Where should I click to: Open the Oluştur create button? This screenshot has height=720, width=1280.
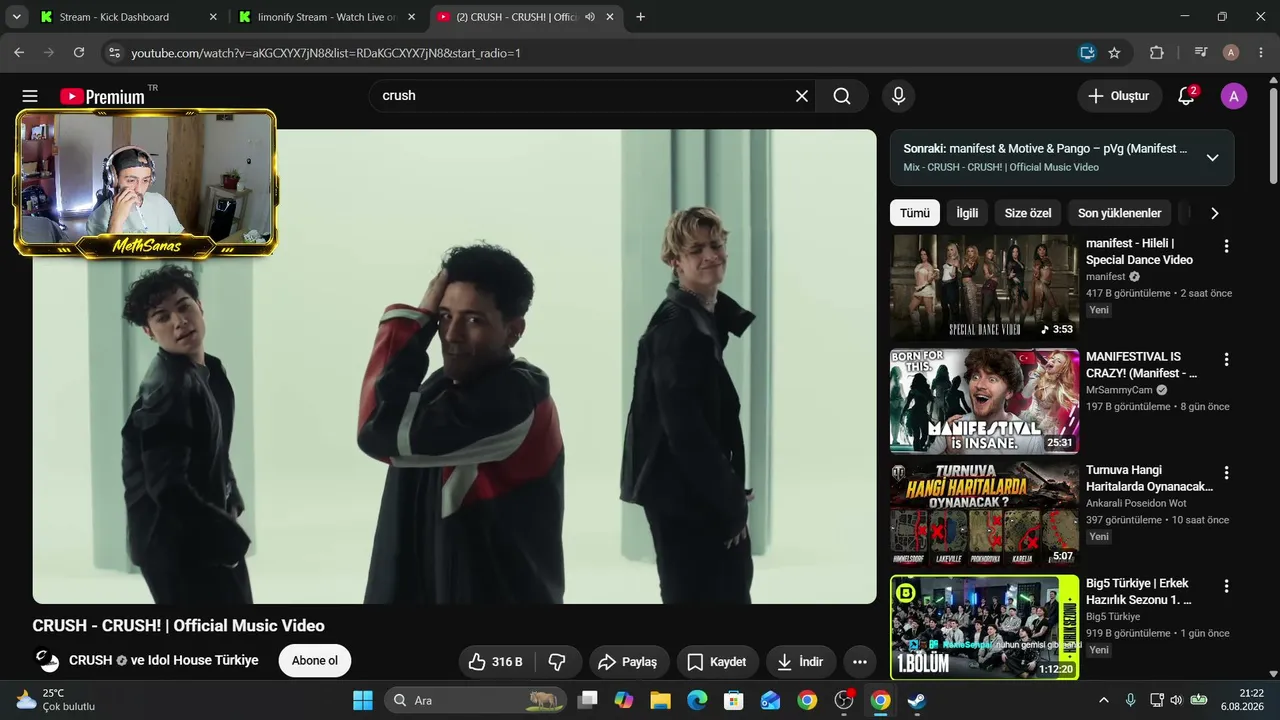pos(1119,96)
